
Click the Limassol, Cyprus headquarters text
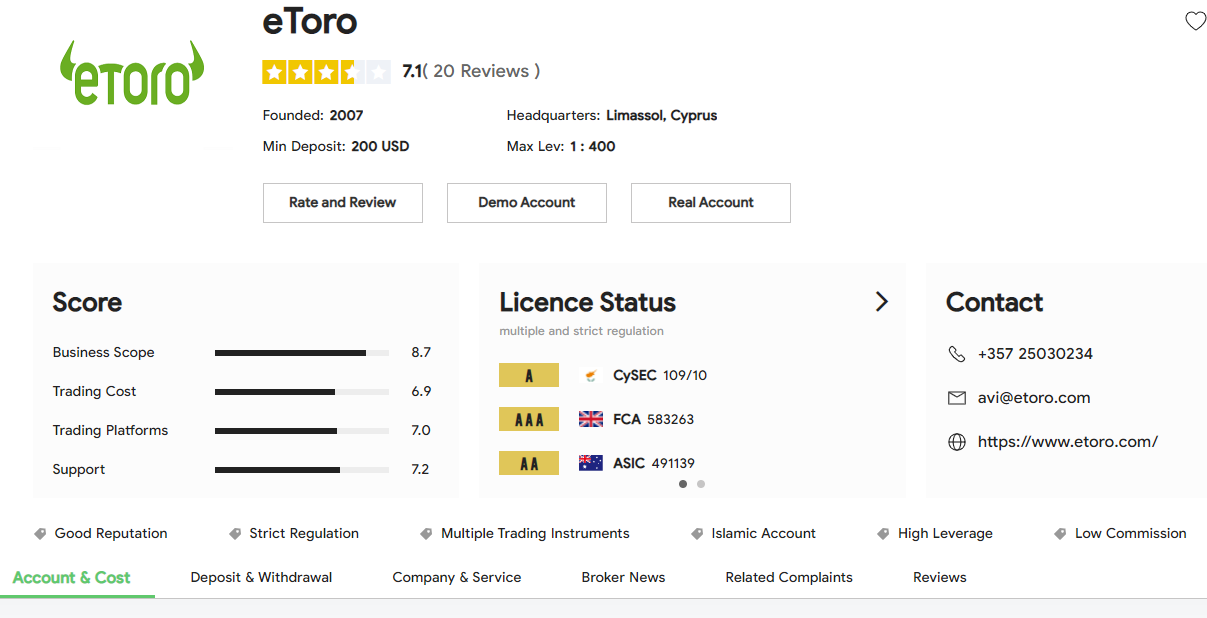(x=662, y=115)
